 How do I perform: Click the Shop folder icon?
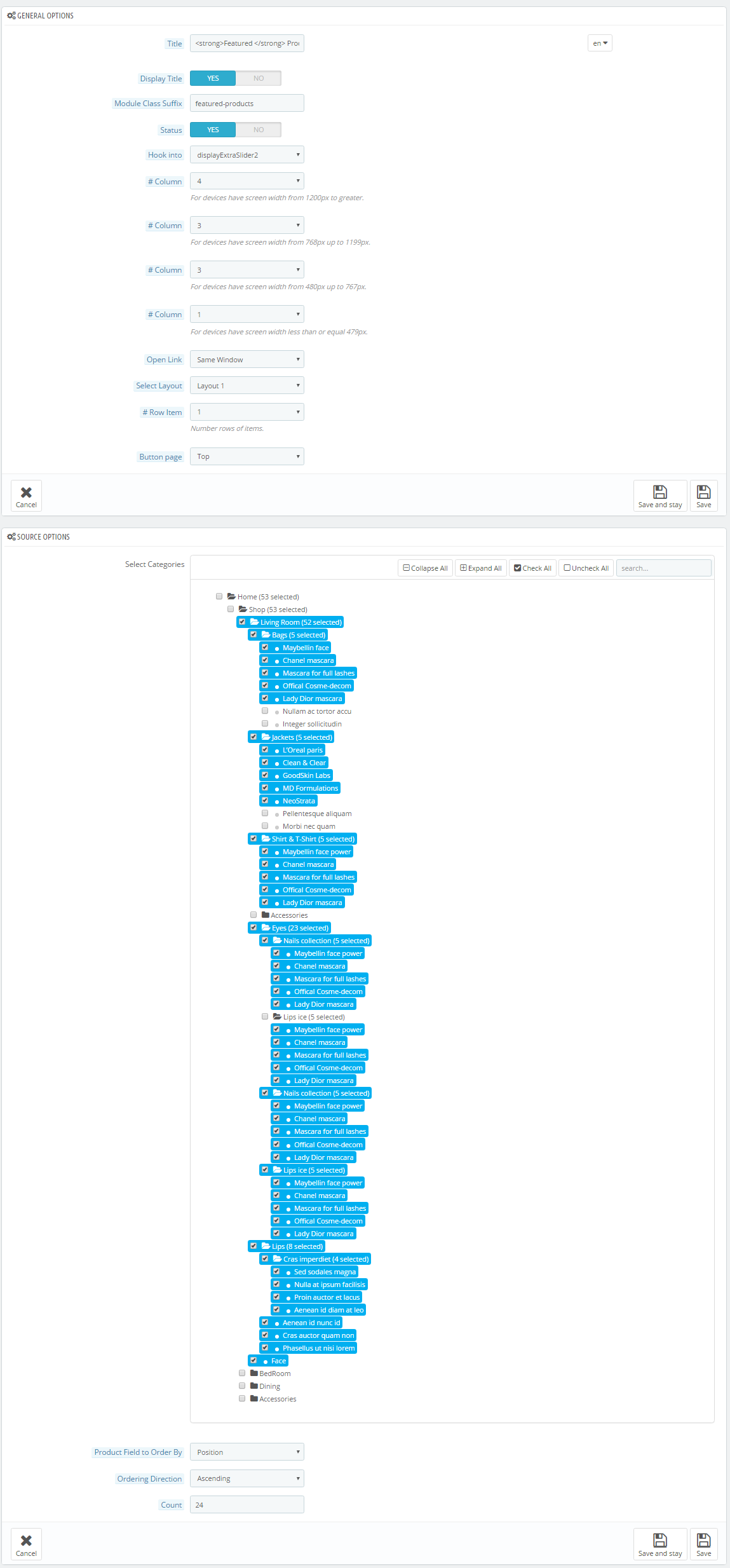point(243,609)
